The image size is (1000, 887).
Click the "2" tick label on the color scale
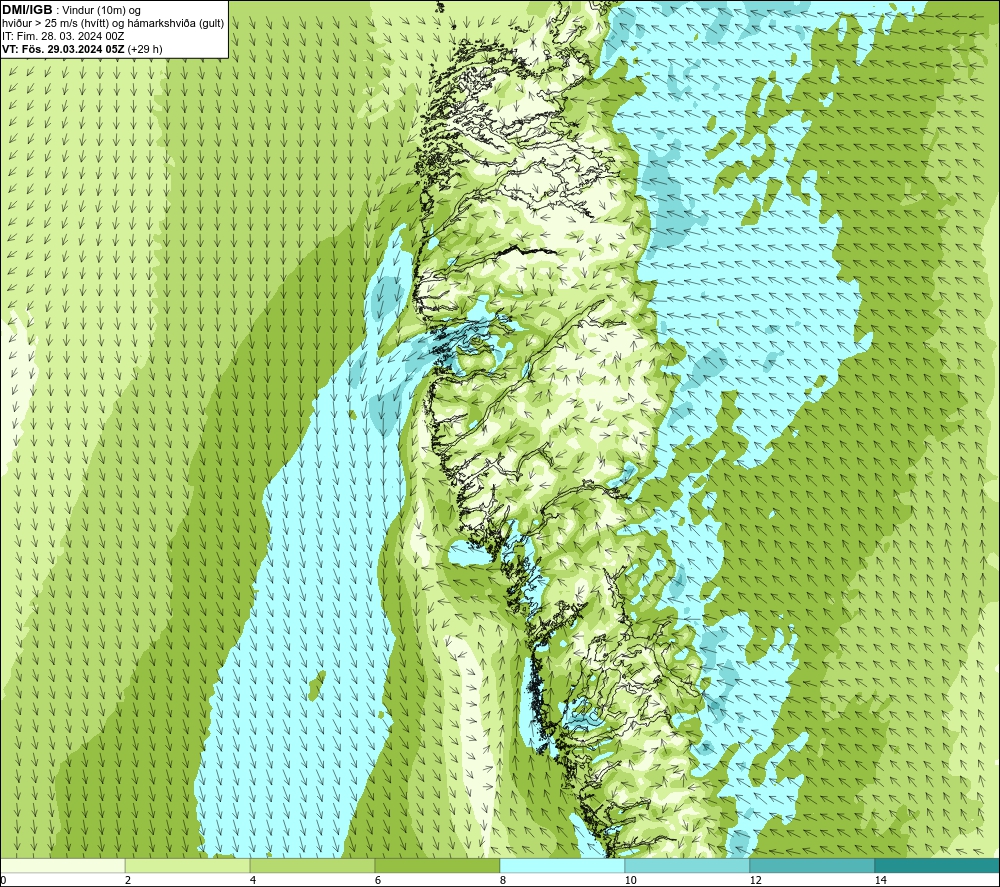coord(128,880)
